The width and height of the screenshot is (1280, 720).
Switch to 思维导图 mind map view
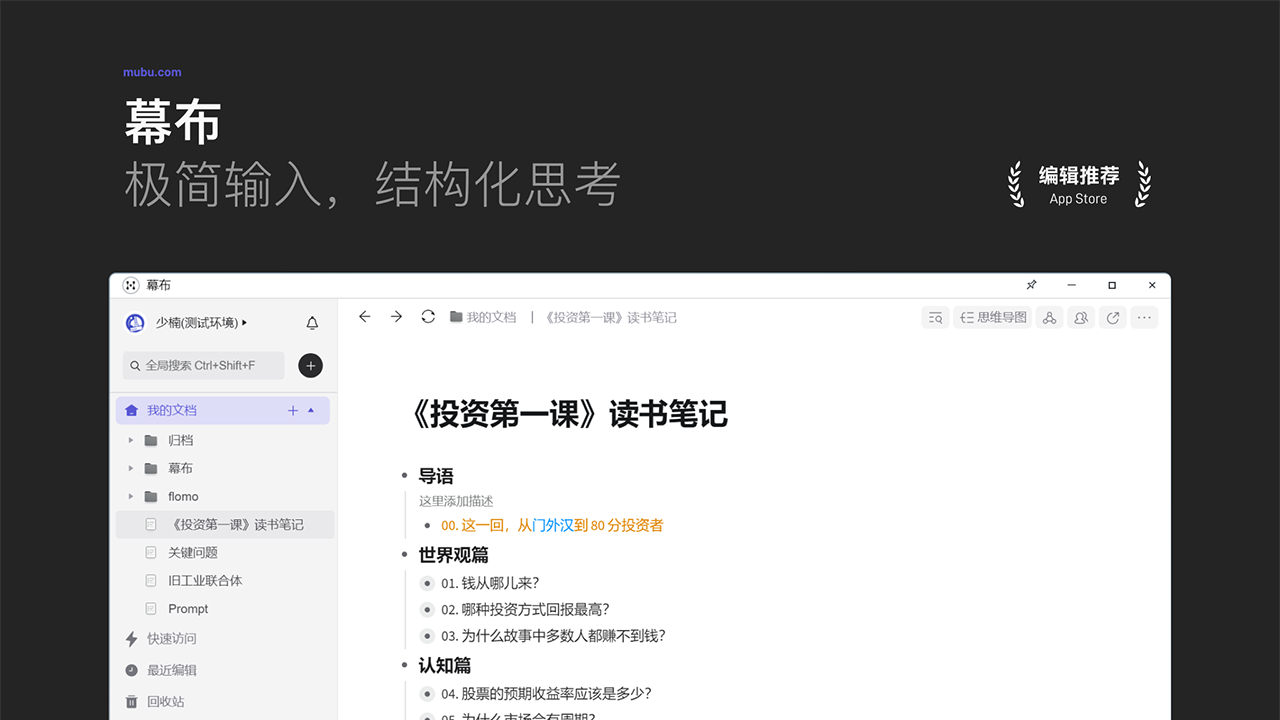point(993,318)
